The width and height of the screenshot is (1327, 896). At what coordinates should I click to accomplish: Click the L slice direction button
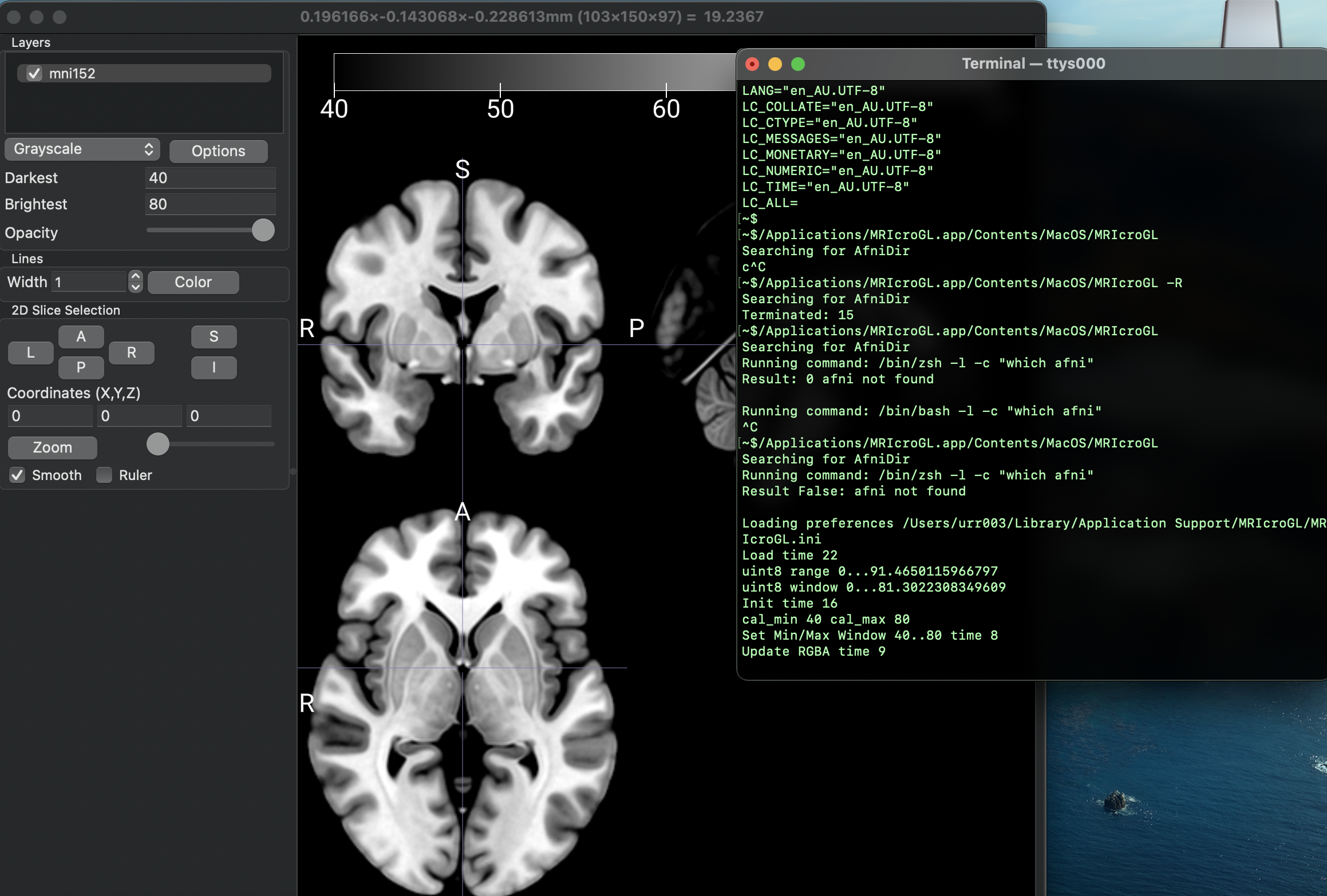coord(30,352)
